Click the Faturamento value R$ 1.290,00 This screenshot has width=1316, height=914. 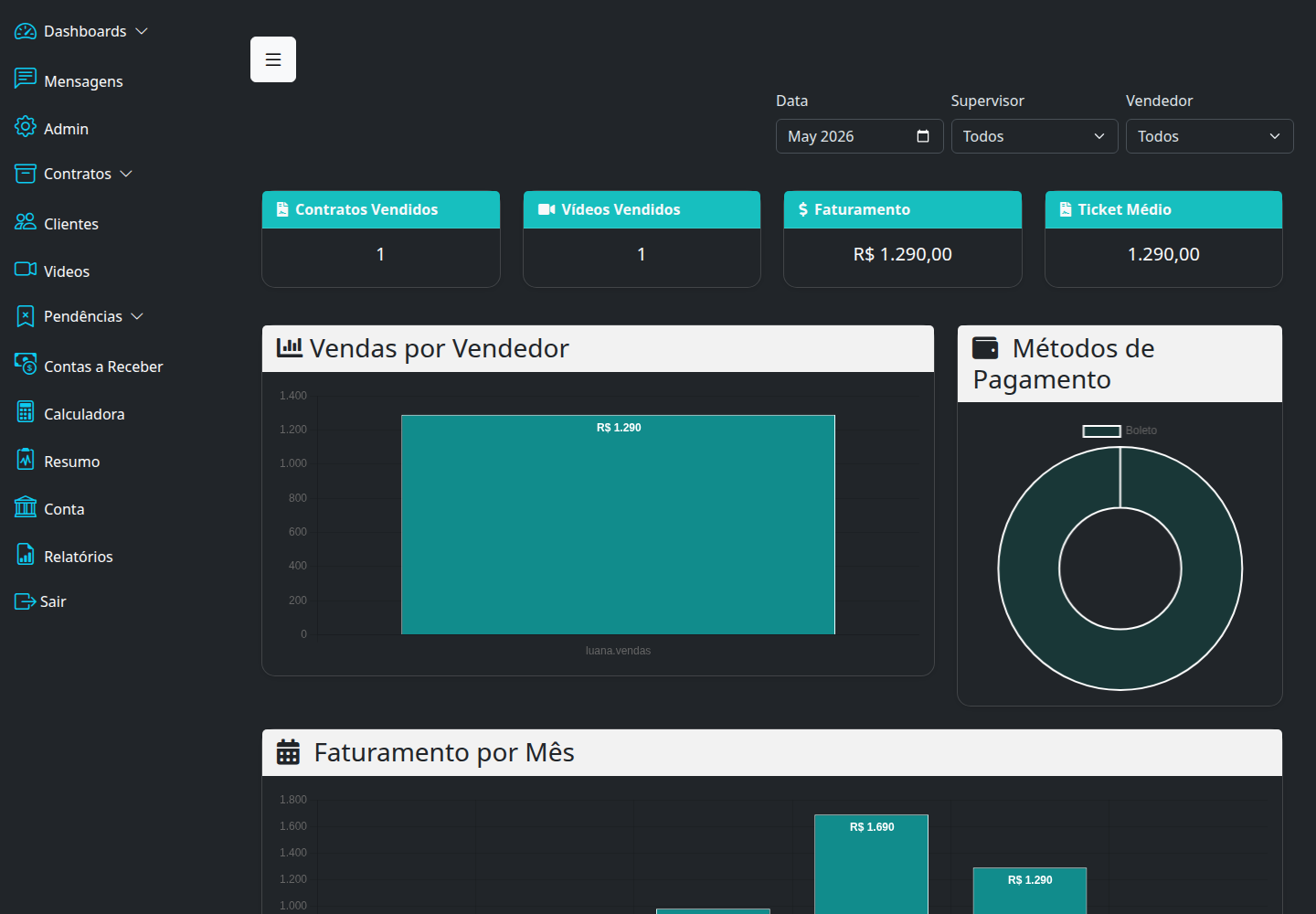(x=903, y=254)
